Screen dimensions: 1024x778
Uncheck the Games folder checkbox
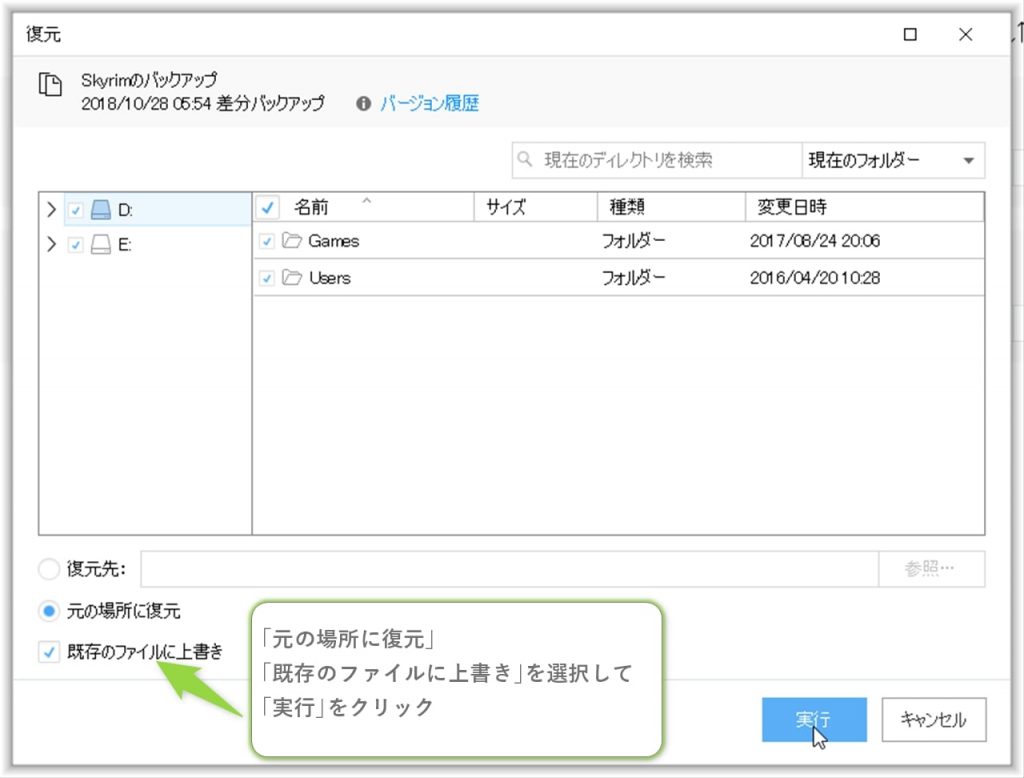point(267,241)
